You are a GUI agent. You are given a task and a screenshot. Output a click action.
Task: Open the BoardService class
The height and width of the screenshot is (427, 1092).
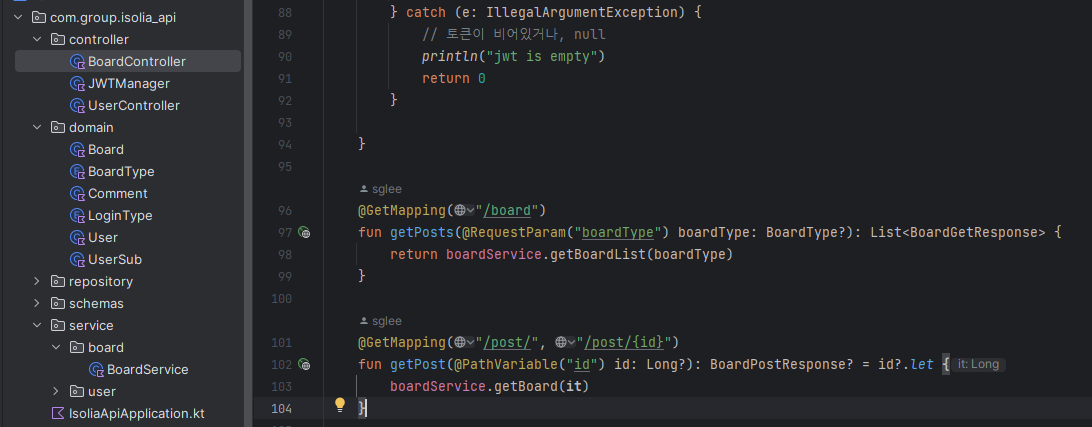click(x=148, y=369)
